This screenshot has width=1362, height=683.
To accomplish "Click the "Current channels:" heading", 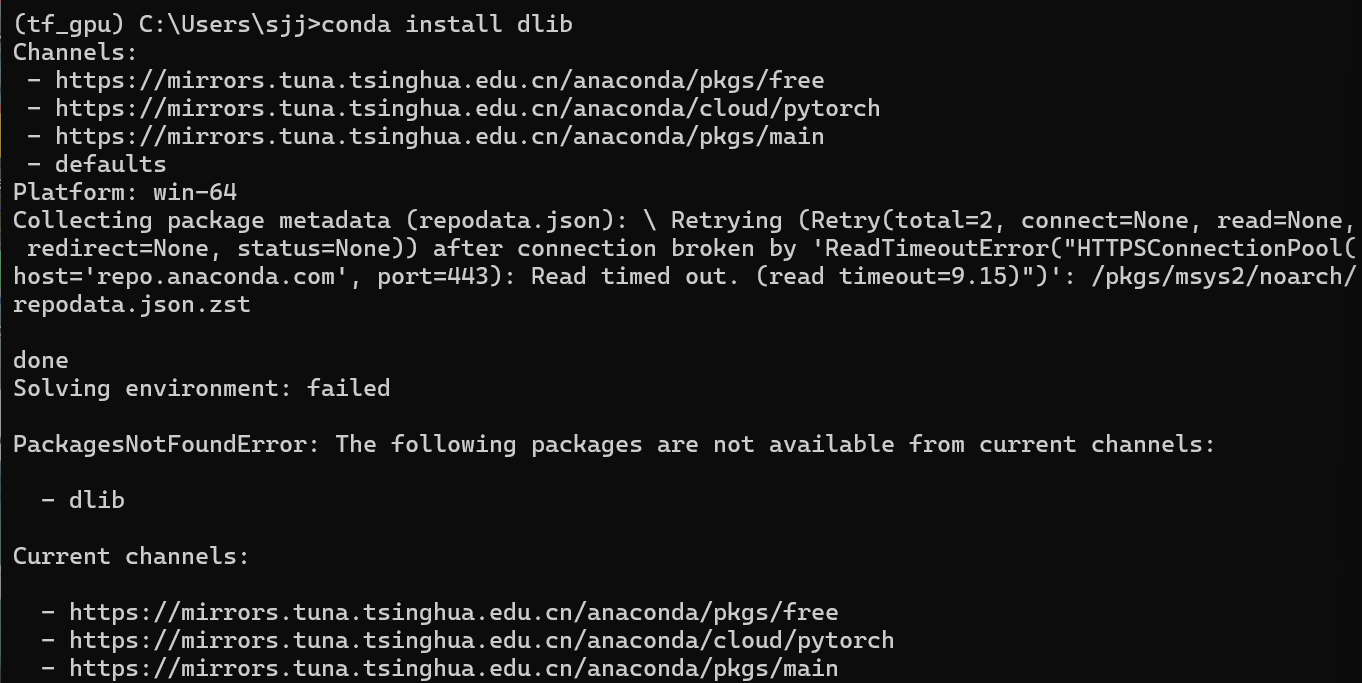I will pos(131,556).
